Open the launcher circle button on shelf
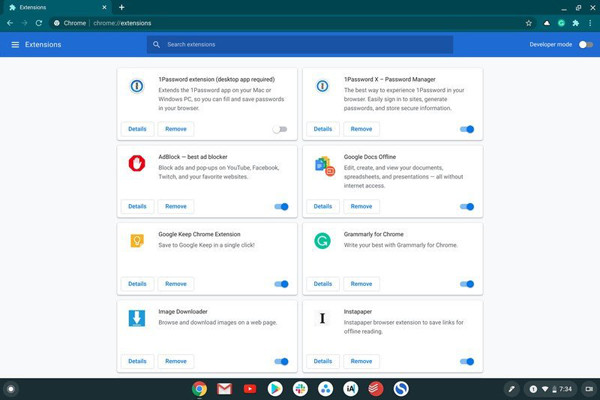This screenshot has height=400, width=600. (11, 389)
